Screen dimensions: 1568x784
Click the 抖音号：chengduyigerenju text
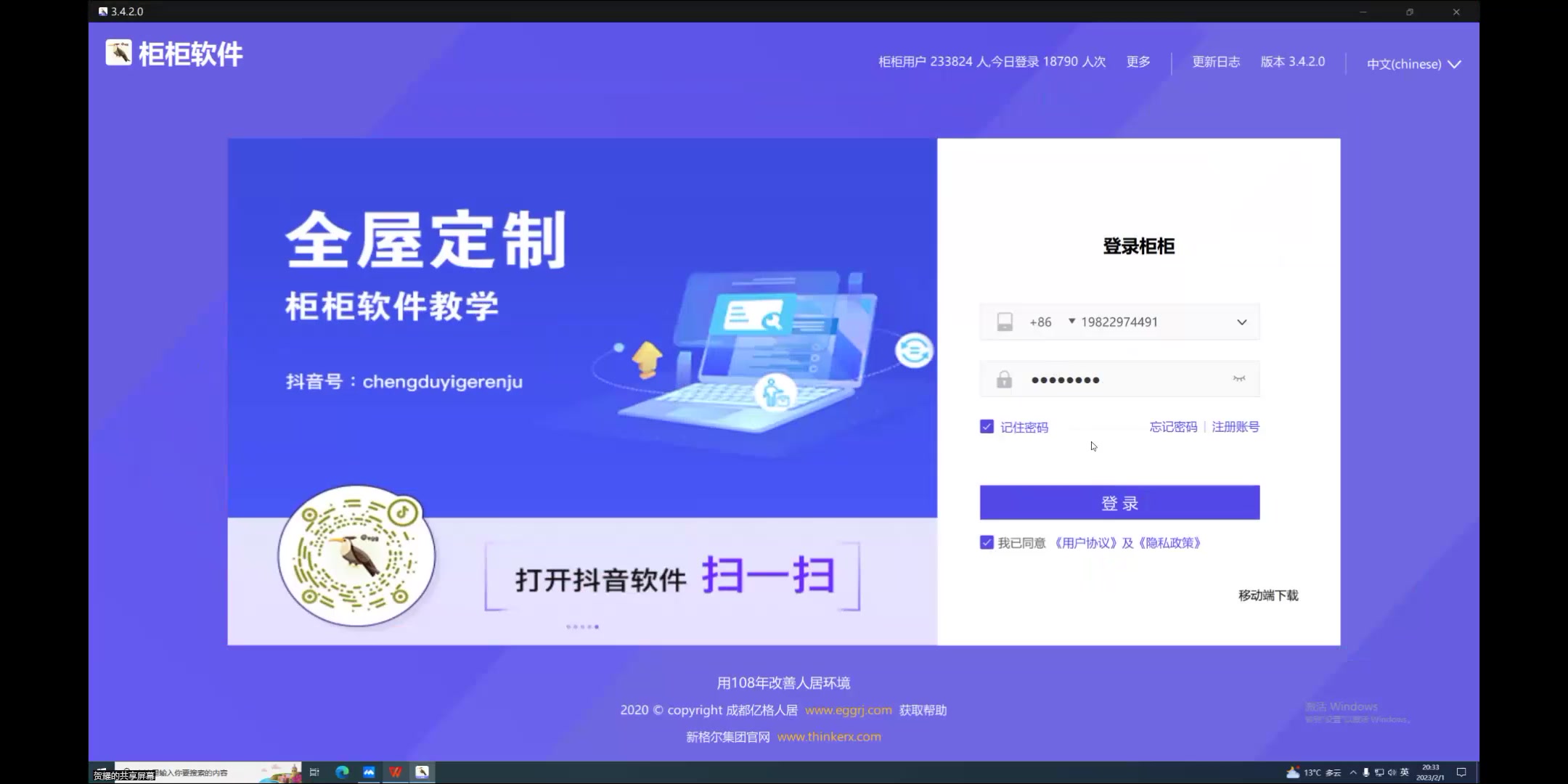404,382
